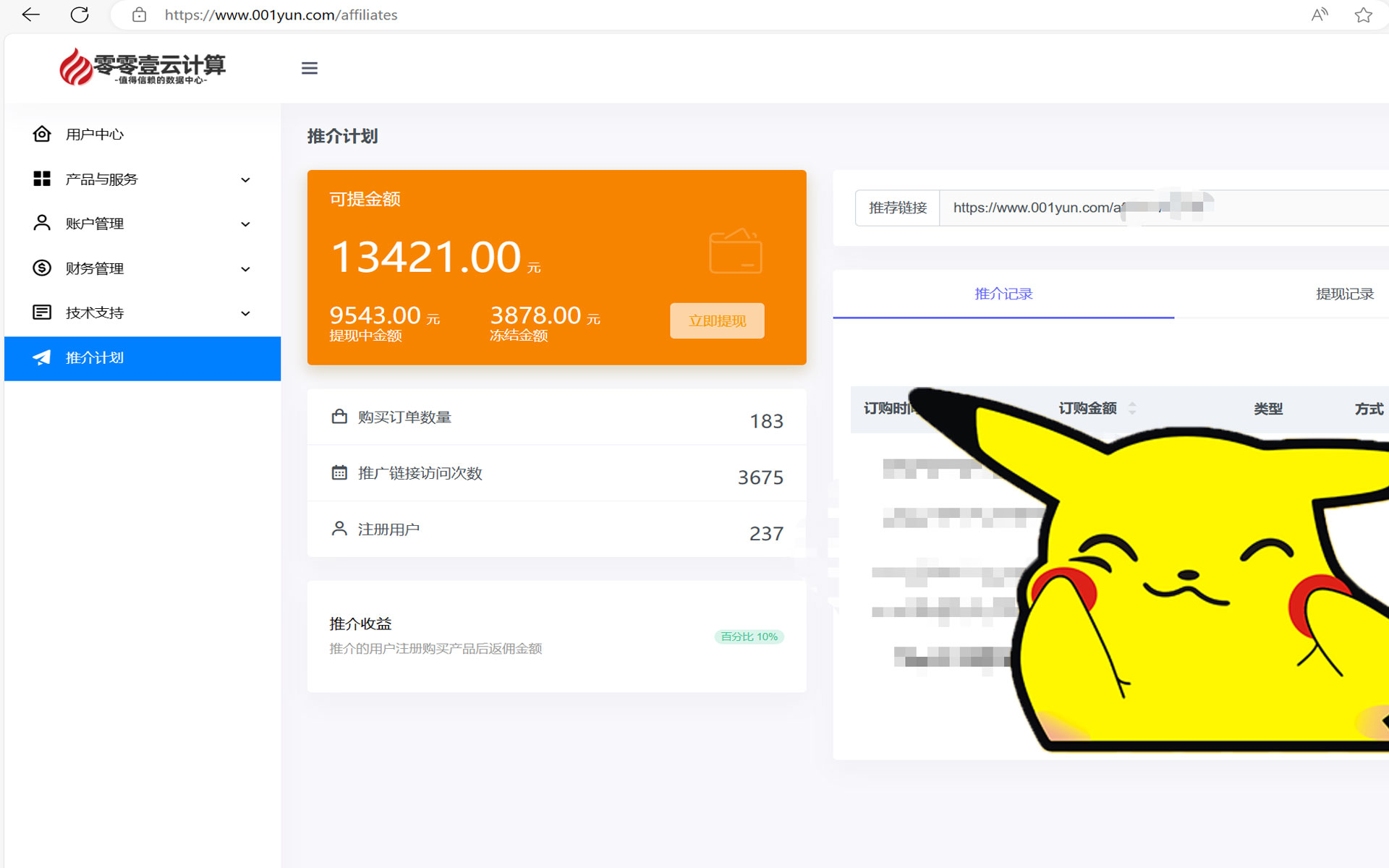
Task: Click the calendar icon beside 推广链接访问次数
Action: [x=339, y=472]
